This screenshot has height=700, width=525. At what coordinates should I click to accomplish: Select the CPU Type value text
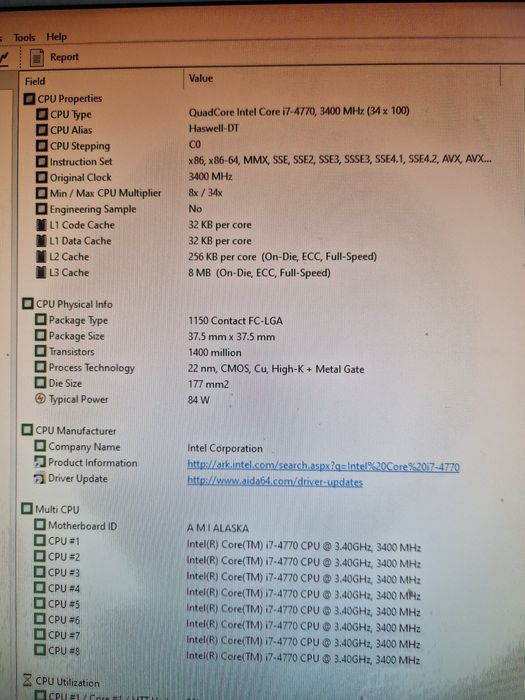[299, 112]
